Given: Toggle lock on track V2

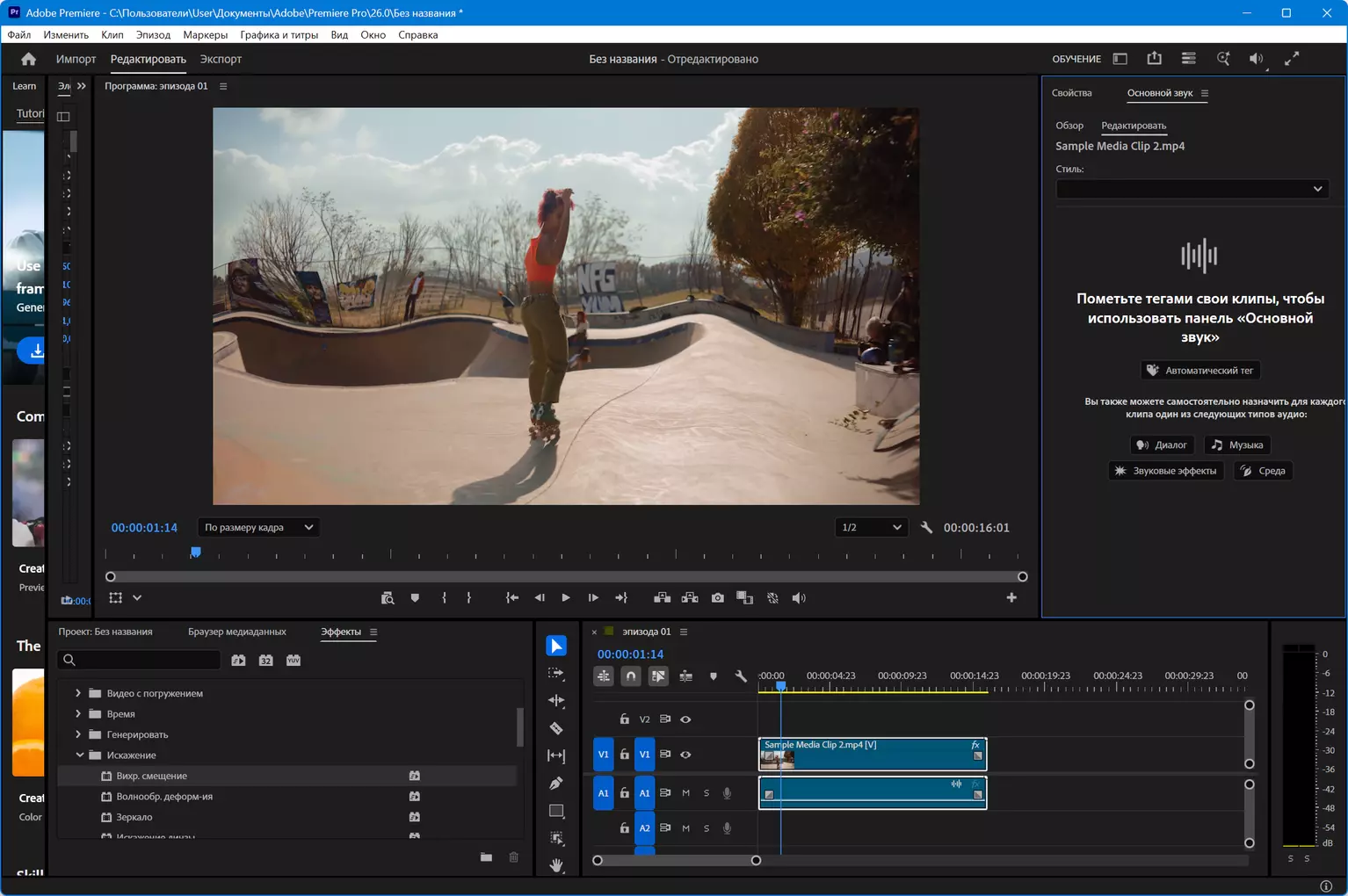Looking at the screenshot, I should [x=625, y=719].
